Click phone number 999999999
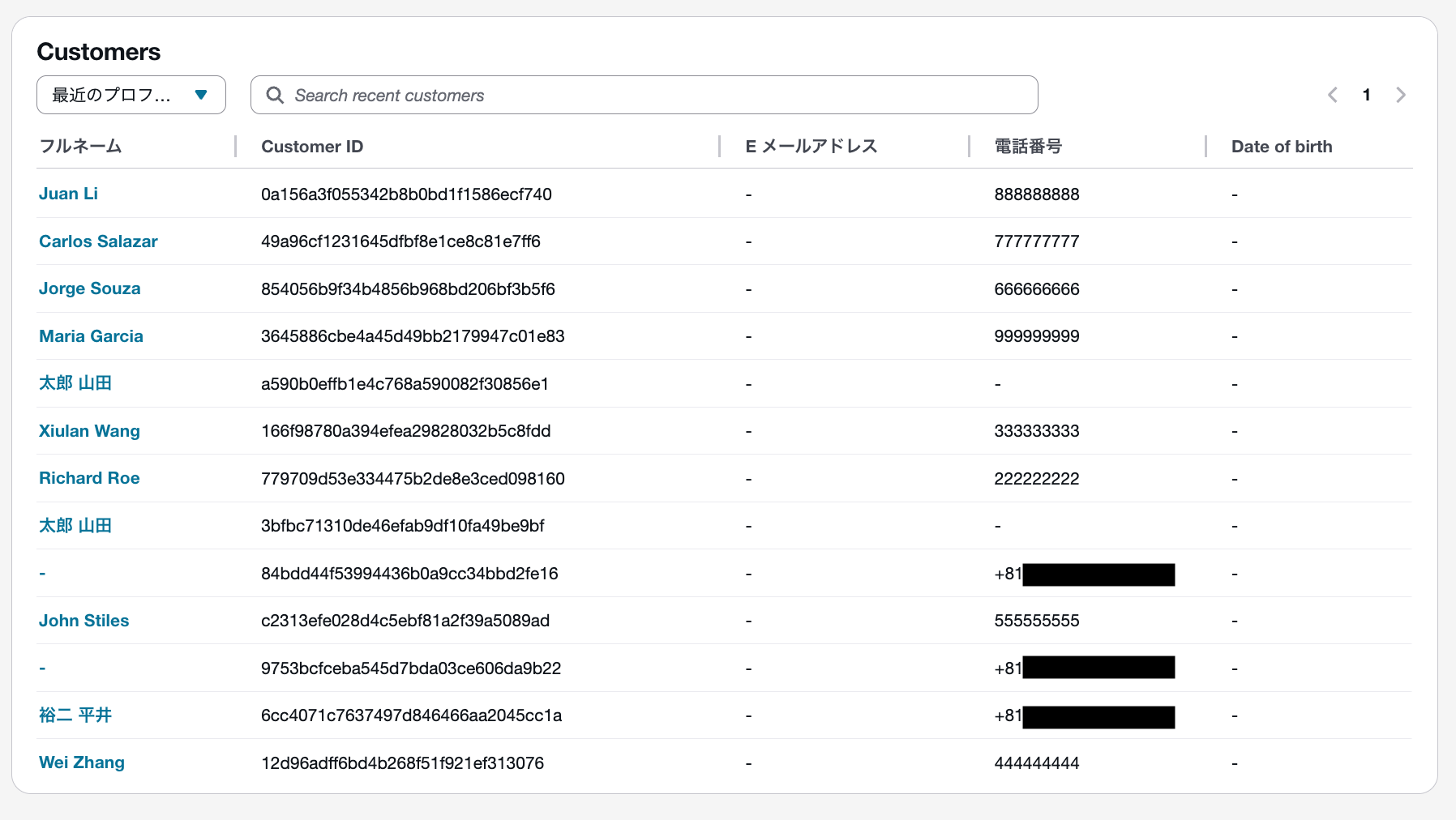Viewport: 1456px width, 820px height. click(x=1037, y=336)
